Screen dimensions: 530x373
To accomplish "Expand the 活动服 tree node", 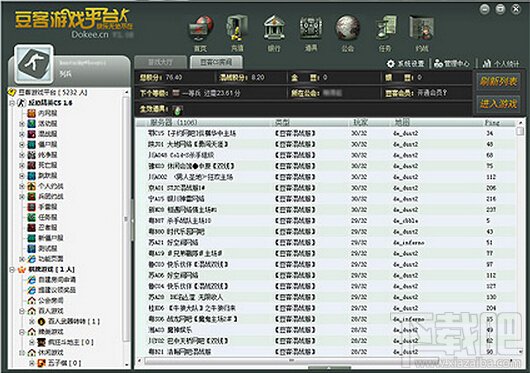I will click(x=22, y=124).
